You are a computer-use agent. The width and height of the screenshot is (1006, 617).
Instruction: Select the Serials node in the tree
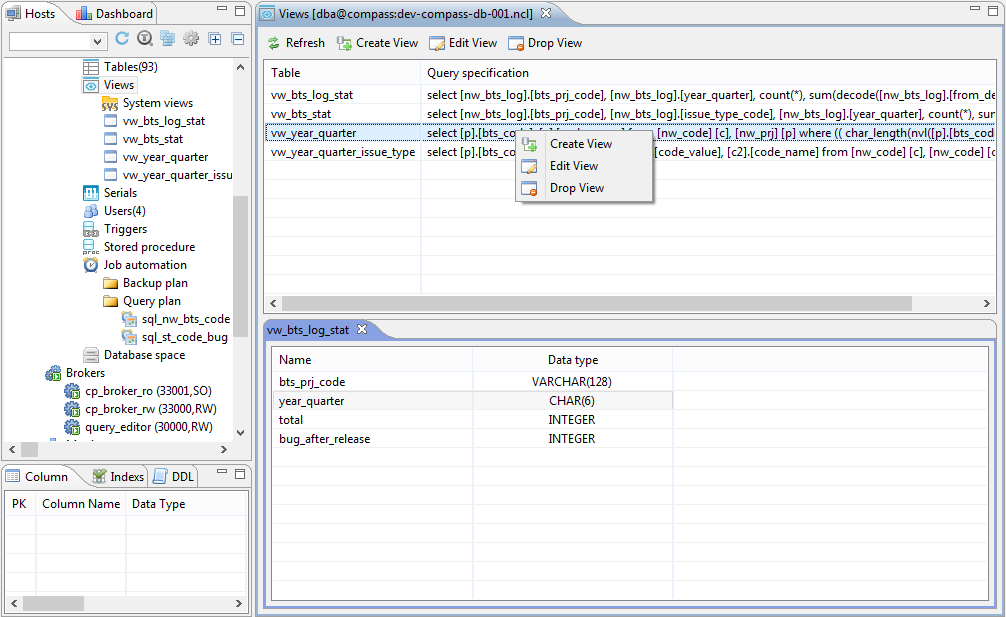tap(120, 193)
